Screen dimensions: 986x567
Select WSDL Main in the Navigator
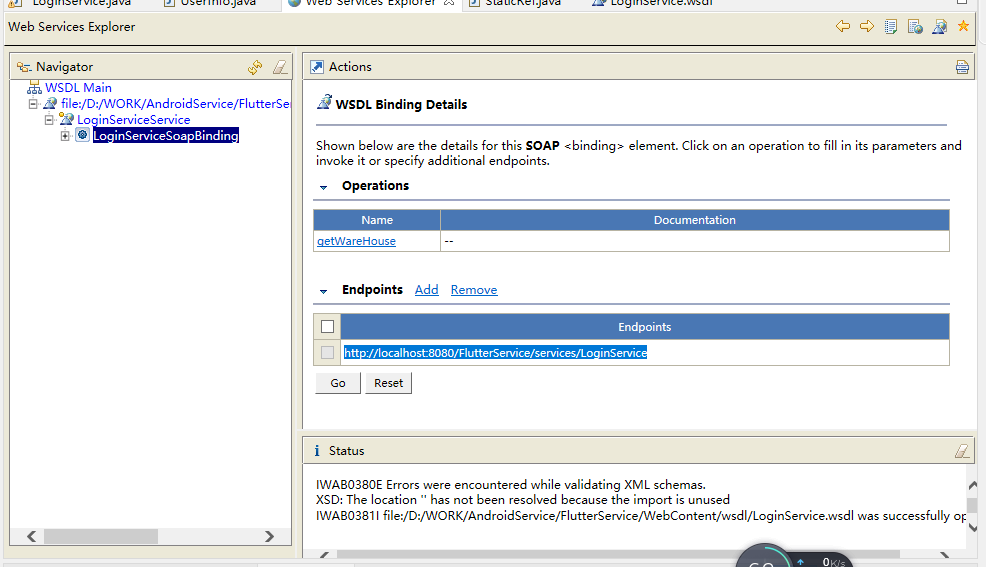(78, 87)
